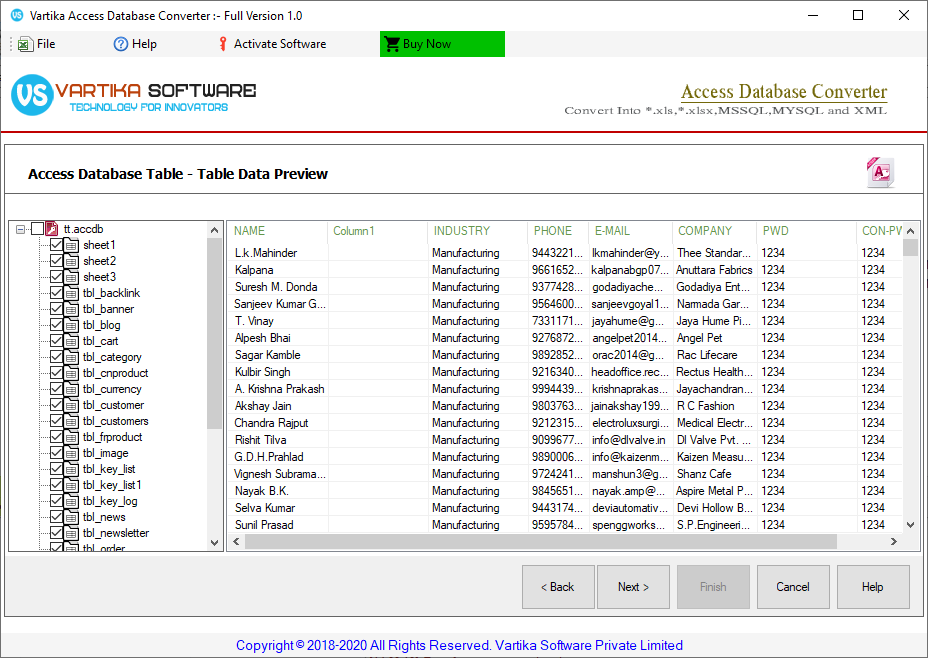Image resolution: width=928 pixels, height=658 pixels.
Task: Uncheck the tbl_blog checkbox
Action: pos(57,325)
